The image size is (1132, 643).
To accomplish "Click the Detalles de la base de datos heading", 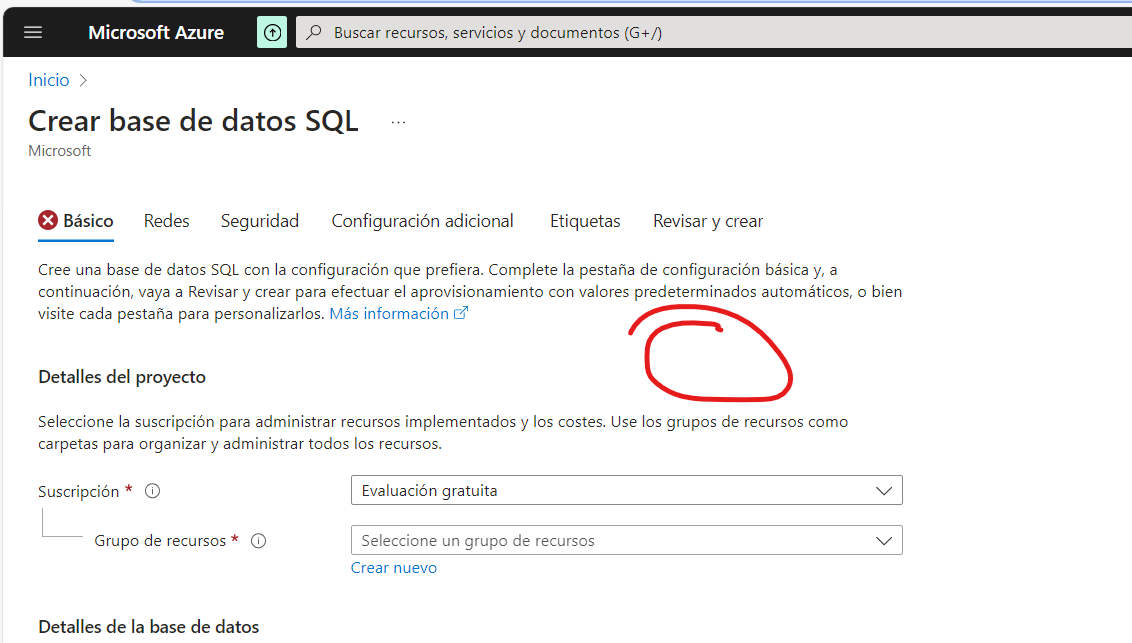I will tap(149, 627).
